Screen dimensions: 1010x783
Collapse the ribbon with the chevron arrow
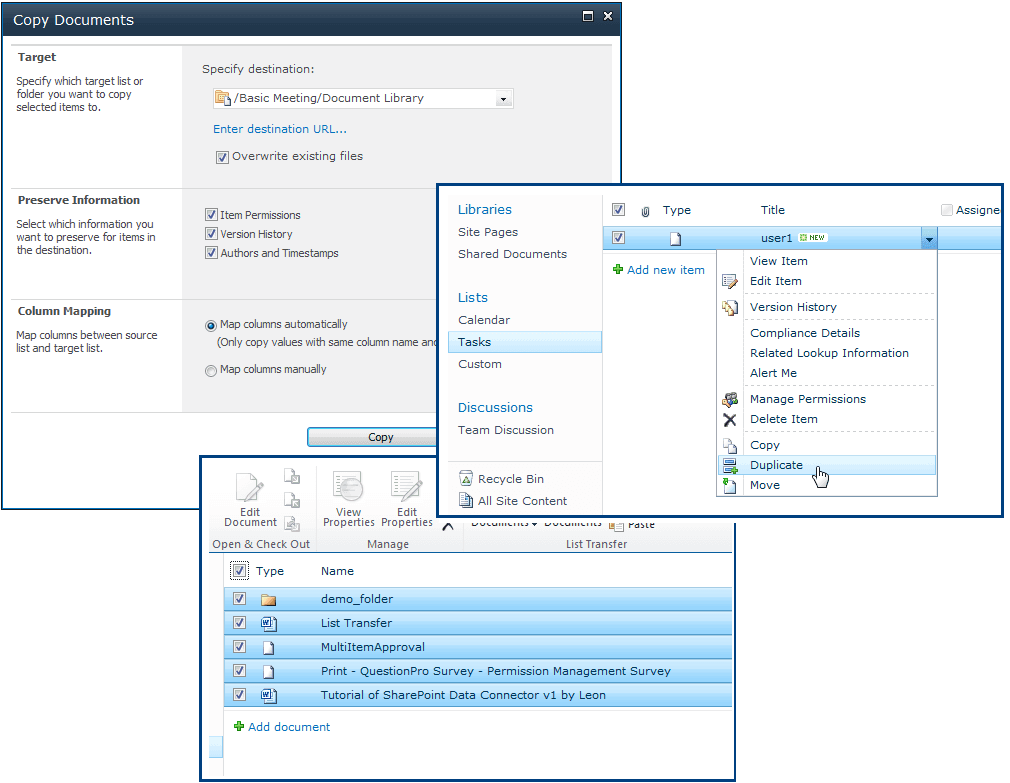[x=448, y=527]
